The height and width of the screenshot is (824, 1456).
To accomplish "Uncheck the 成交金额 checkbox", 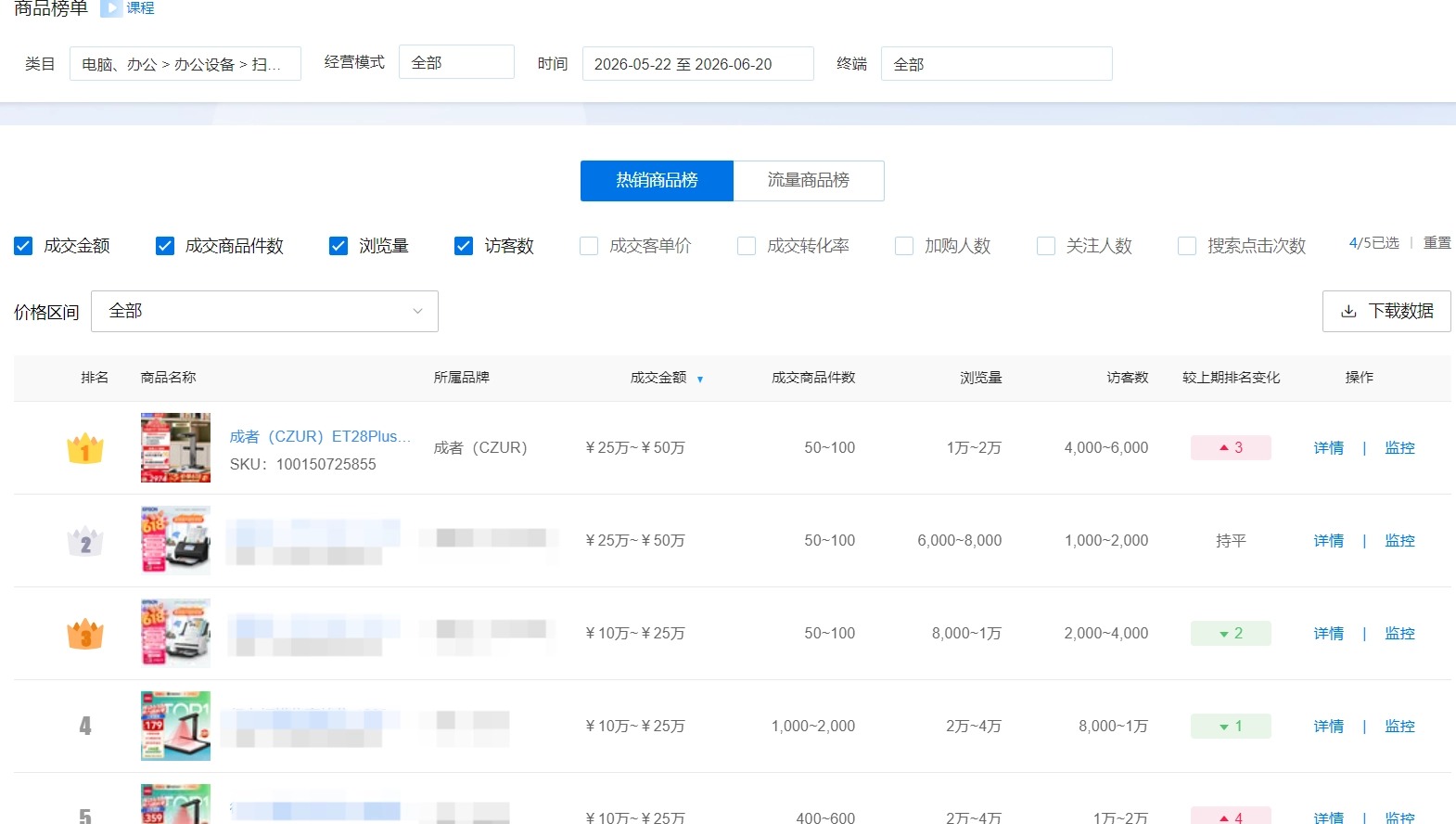I will pyautogui.click(x=23, y=246).
